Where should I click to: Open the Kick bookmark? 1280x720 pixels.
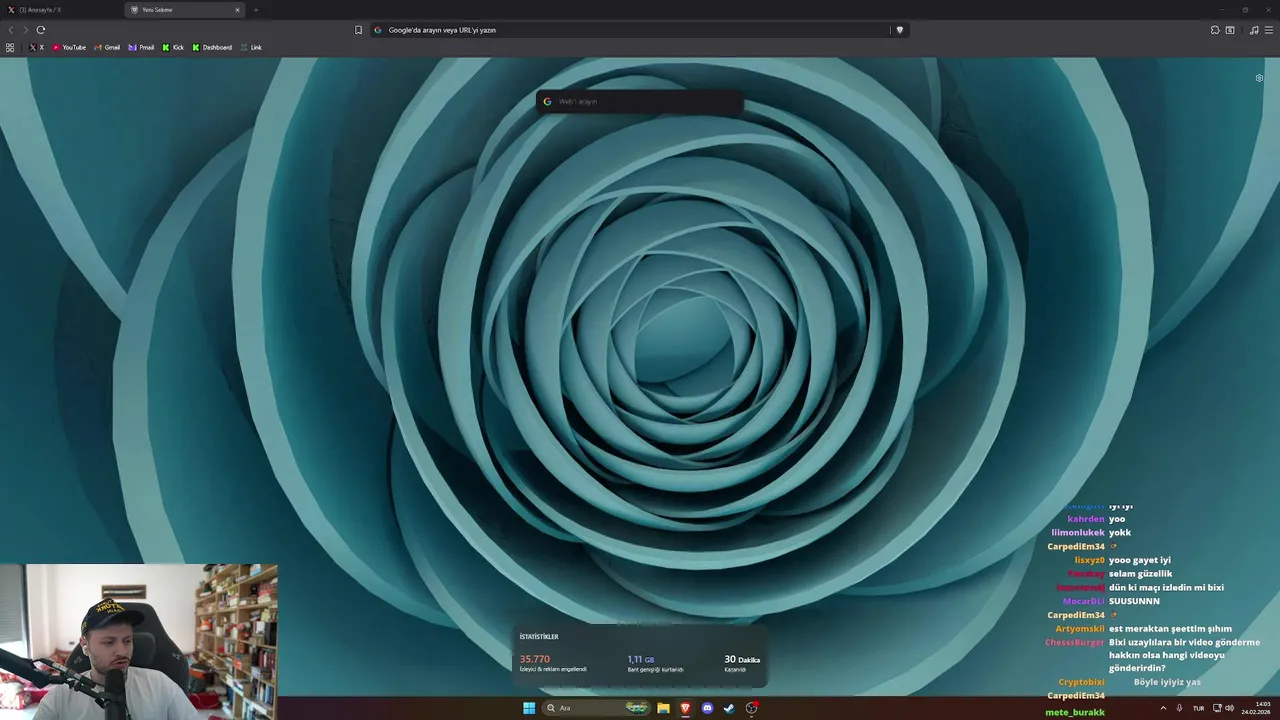(173, 47)
